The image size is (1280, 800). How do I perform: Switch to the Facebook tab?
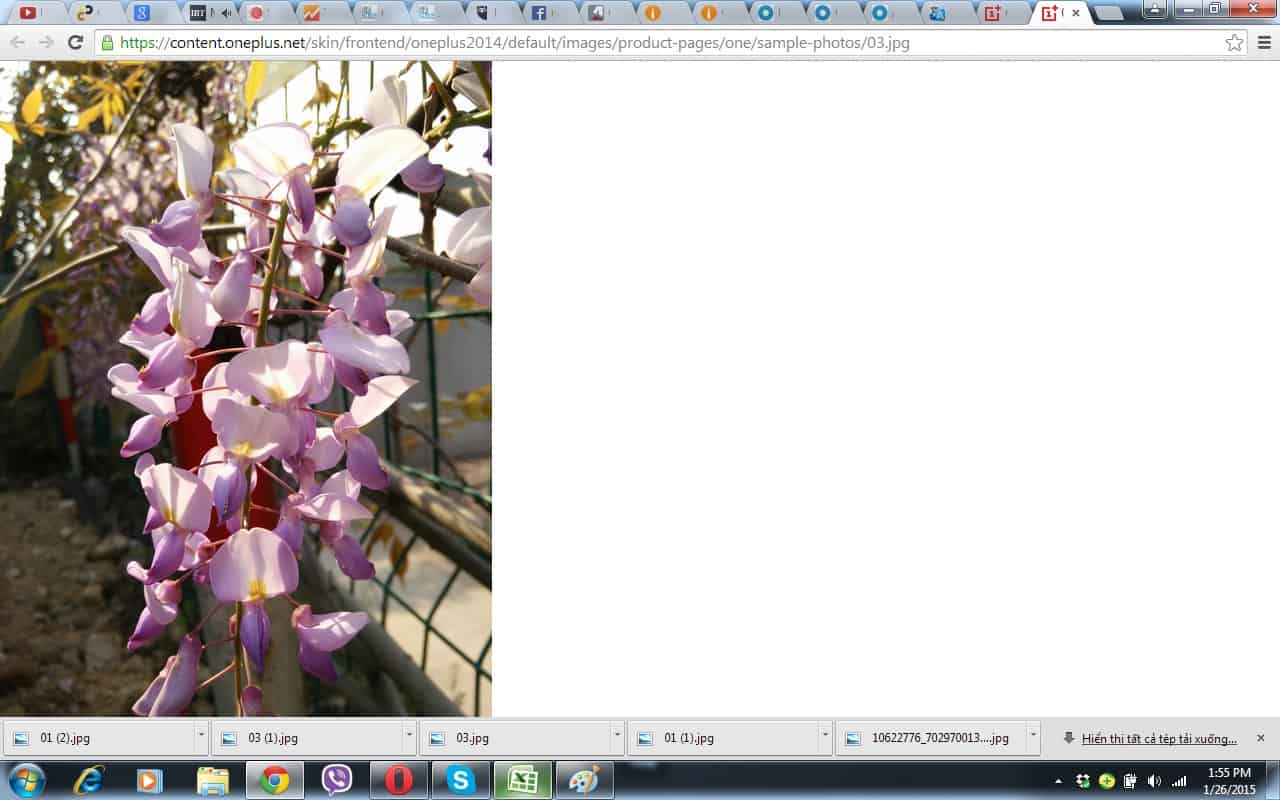539,13
